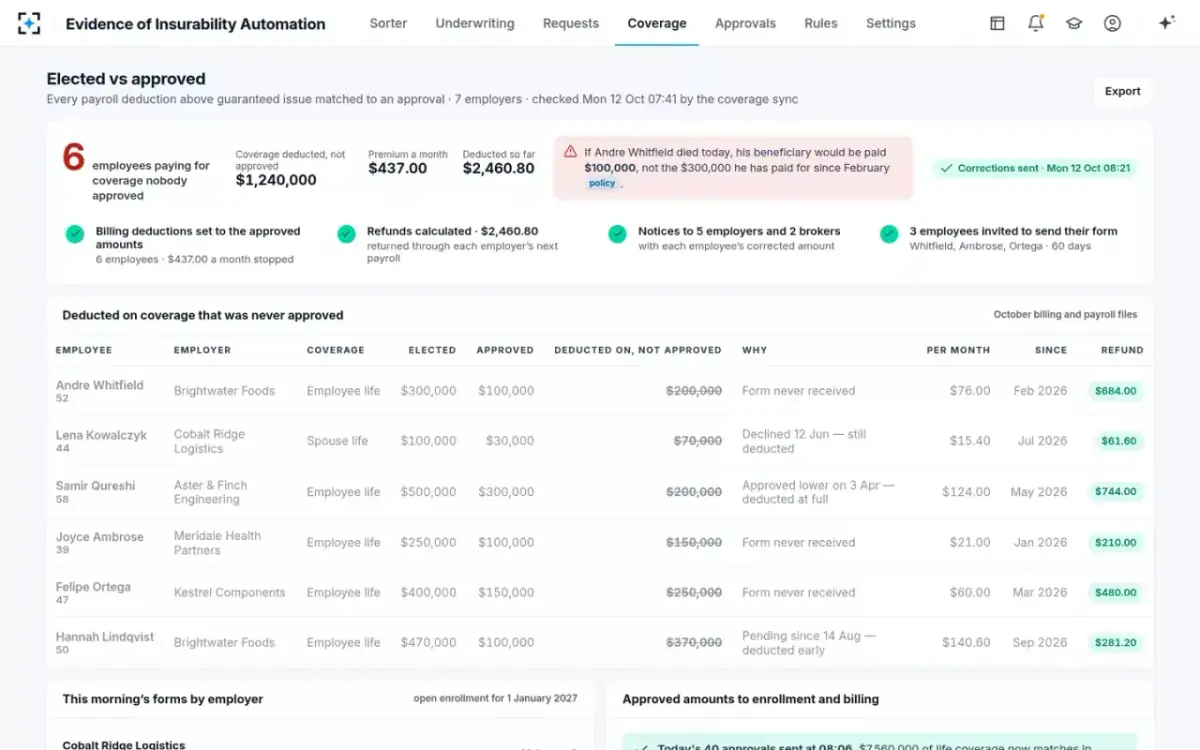Click the May 2026 since date

1039,492
